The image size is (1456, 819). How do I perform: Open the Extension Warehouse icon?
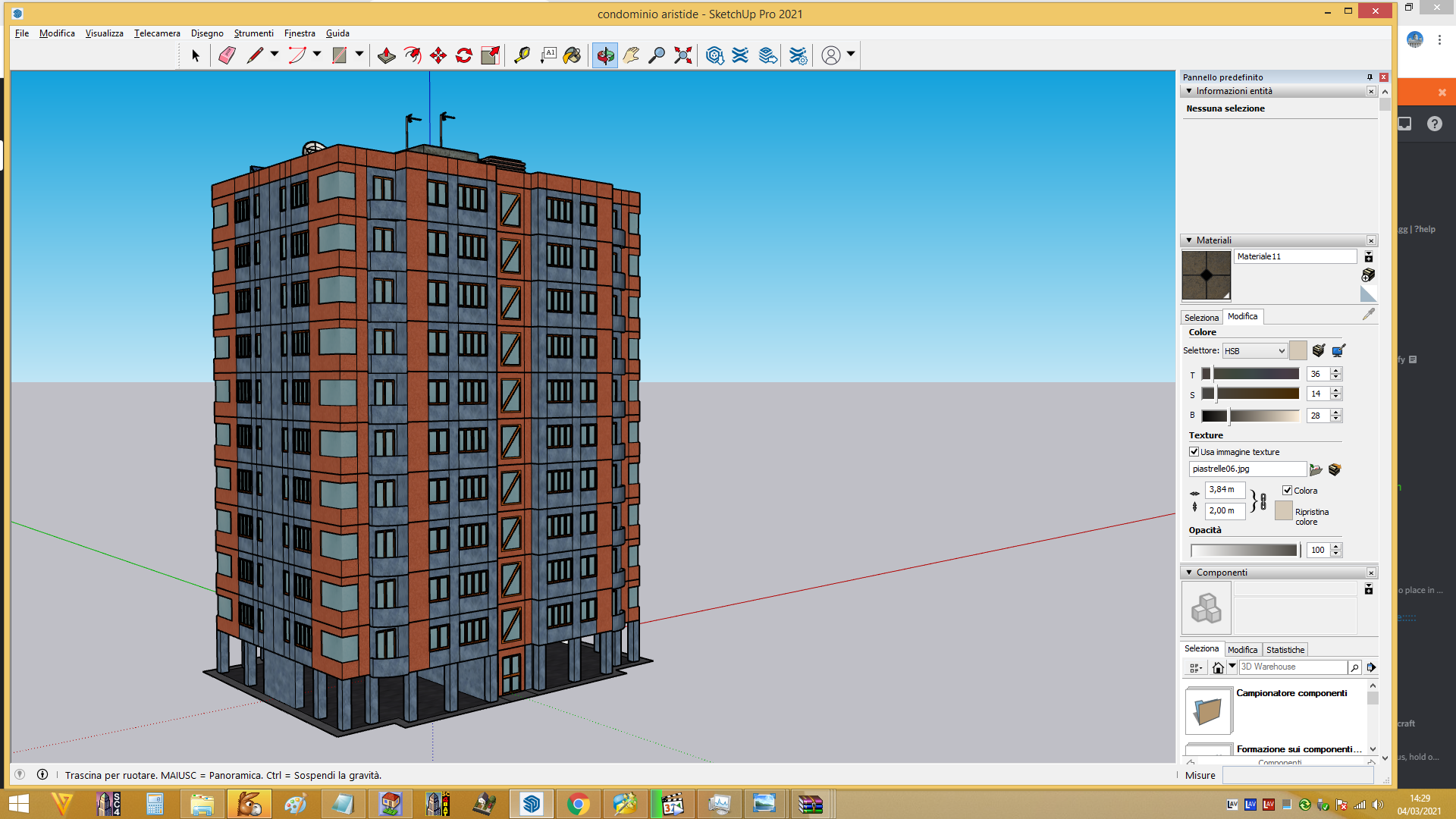[x=740, y=55]
